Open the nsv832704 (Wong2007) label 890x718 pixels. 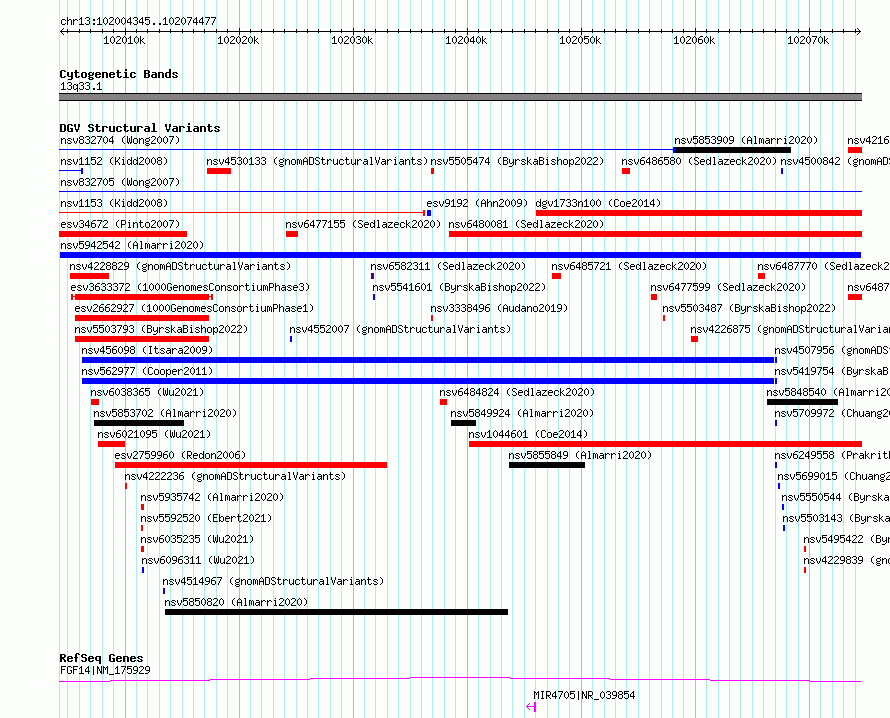120,140
